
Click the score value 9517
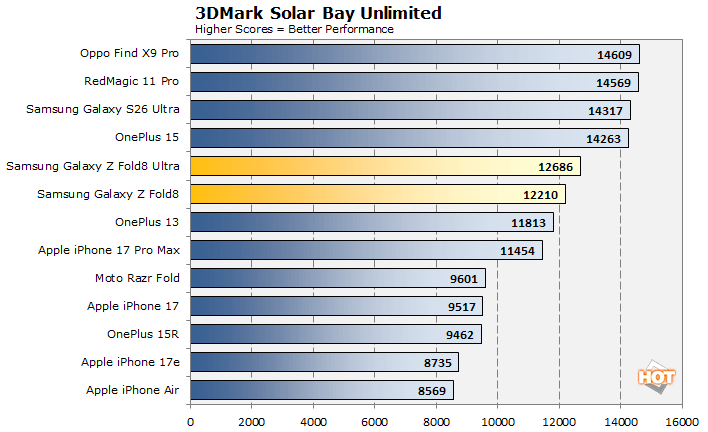(462, 307)
